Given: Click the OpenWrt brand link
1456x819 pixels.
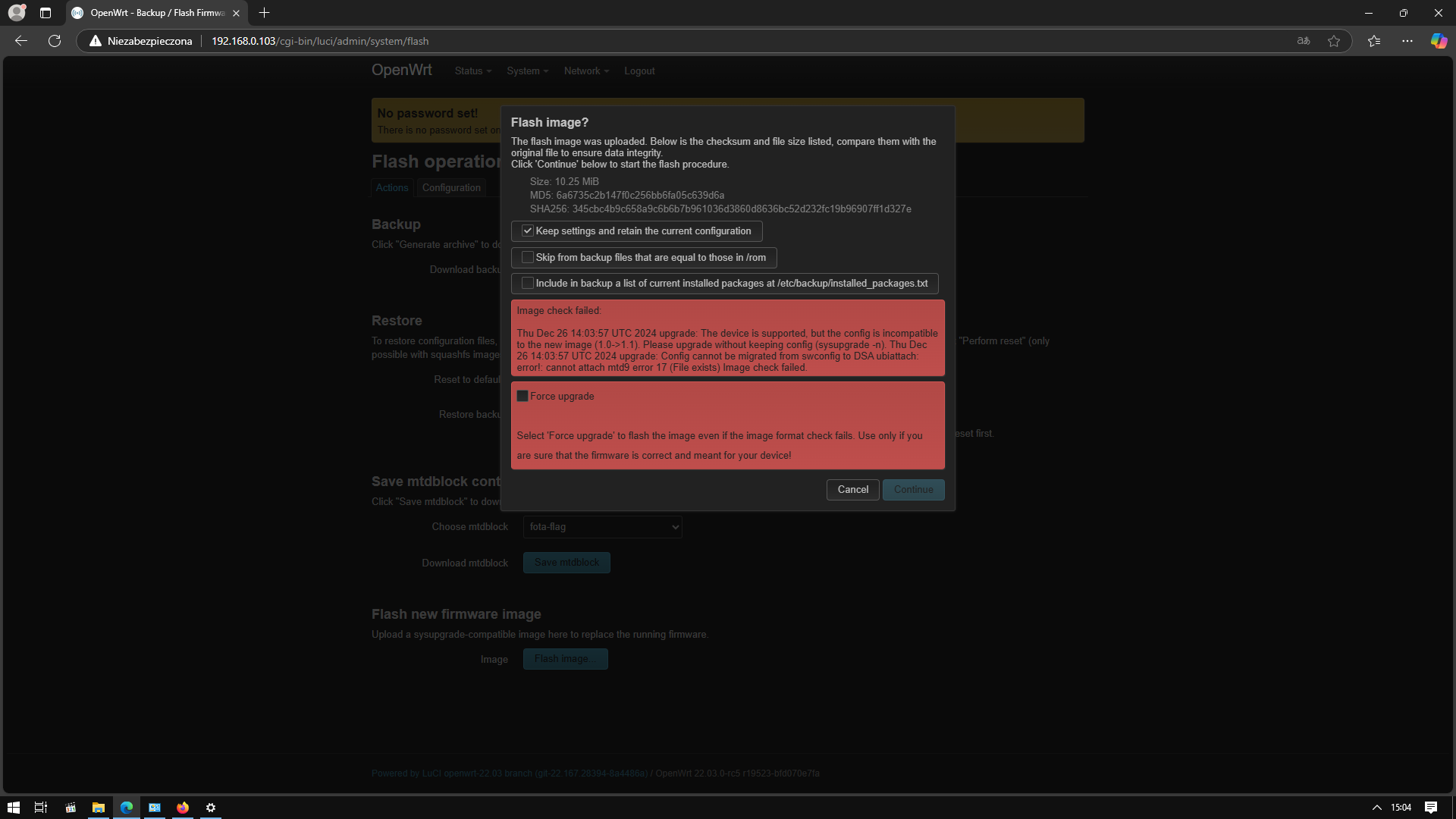Looking at the screenshot, I should pos(402,70).
